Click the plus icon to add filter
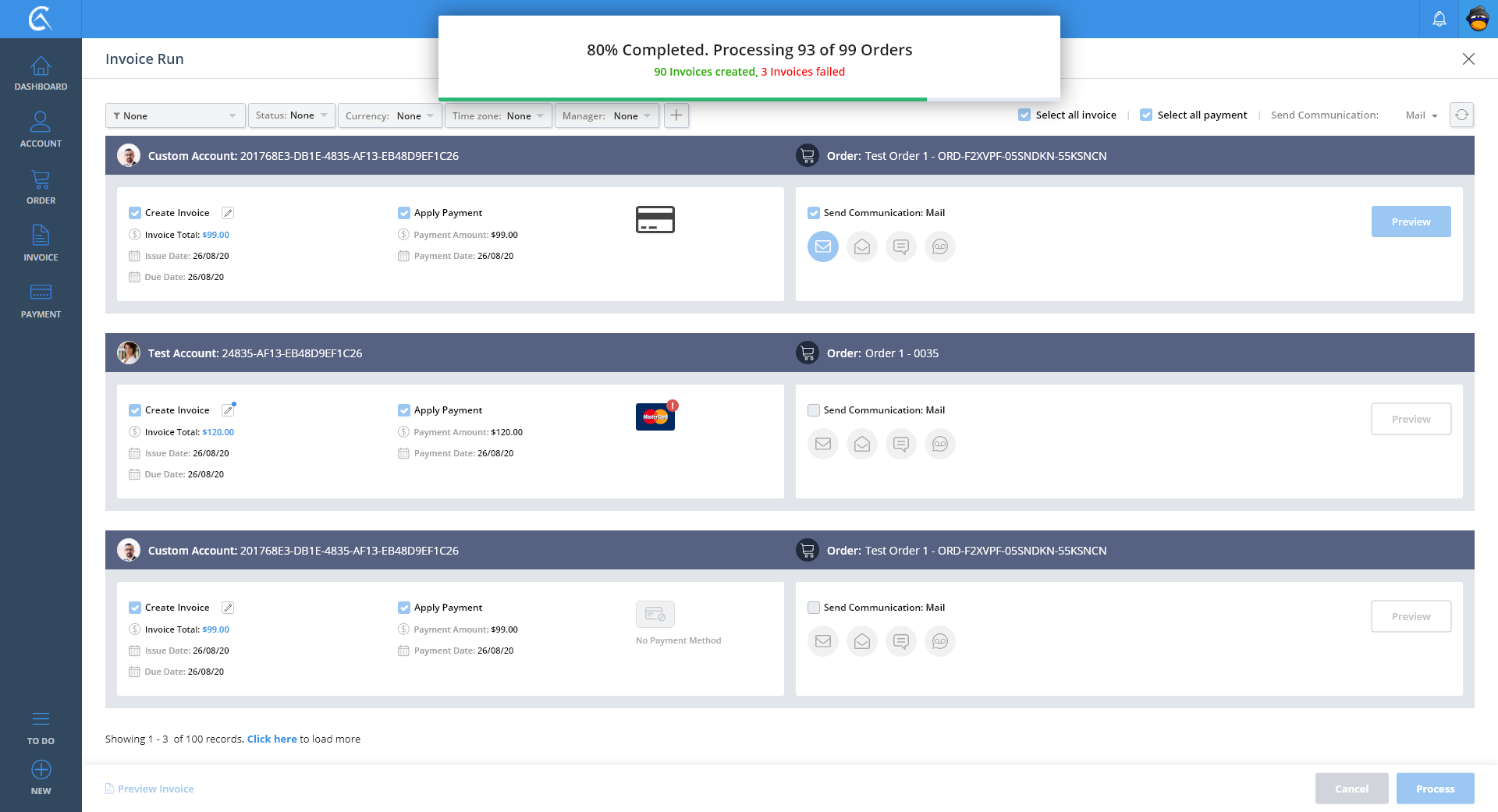Image resolution: width=1498 pixels, height=812 pixels. coord(676,115)
